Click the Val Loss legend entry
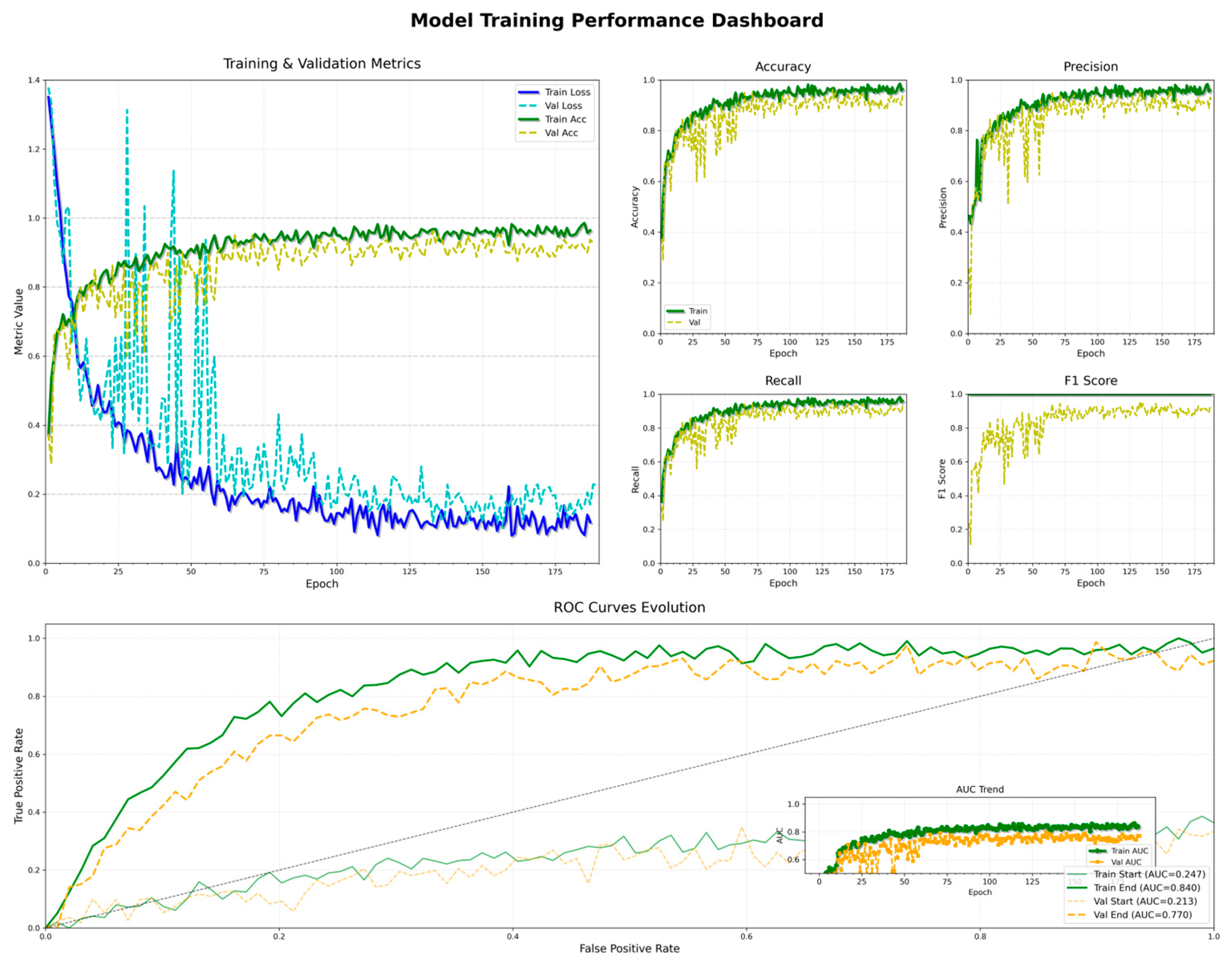Screen dimensions: 1232x967 [x=563, y=106]
